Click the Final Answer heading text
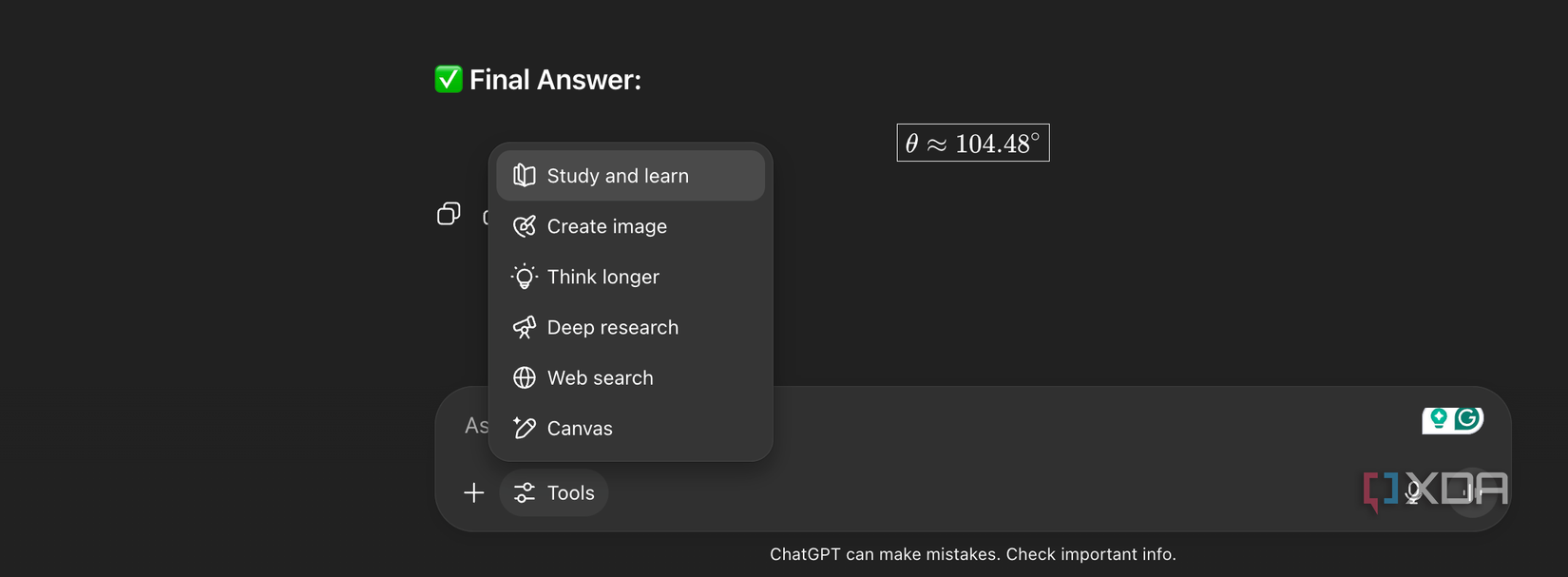This screenshot has height=577, width=1568. (x=555, y=80)
